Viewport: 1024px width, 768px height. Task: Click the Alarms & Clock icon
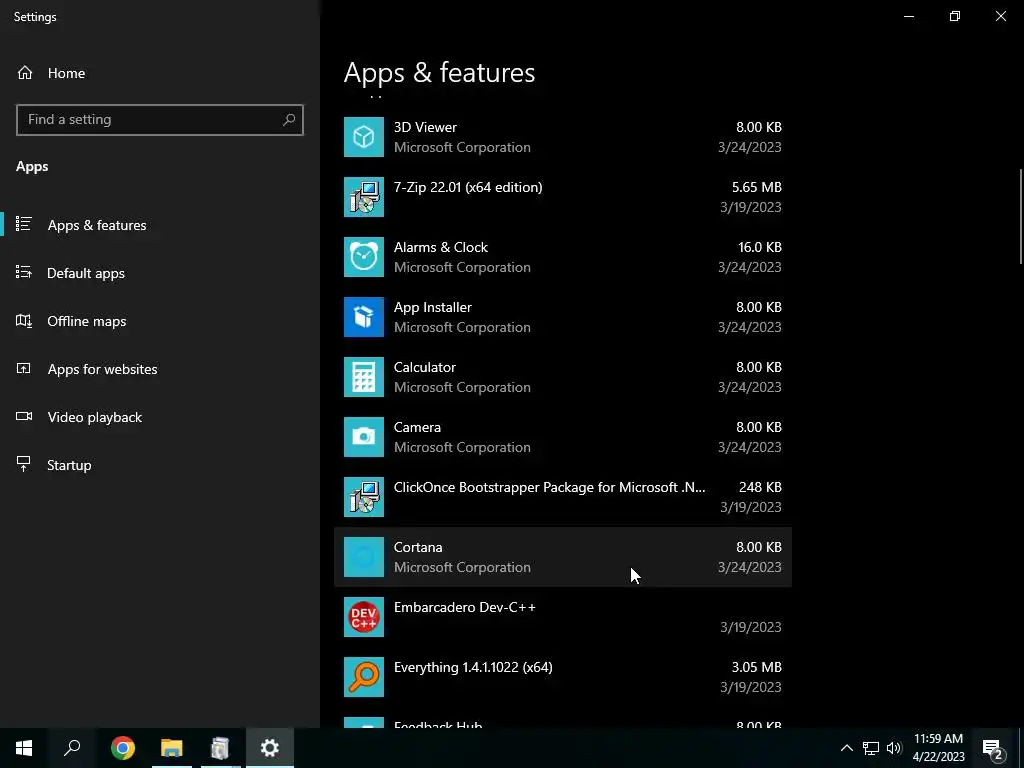tap(364, 257)
